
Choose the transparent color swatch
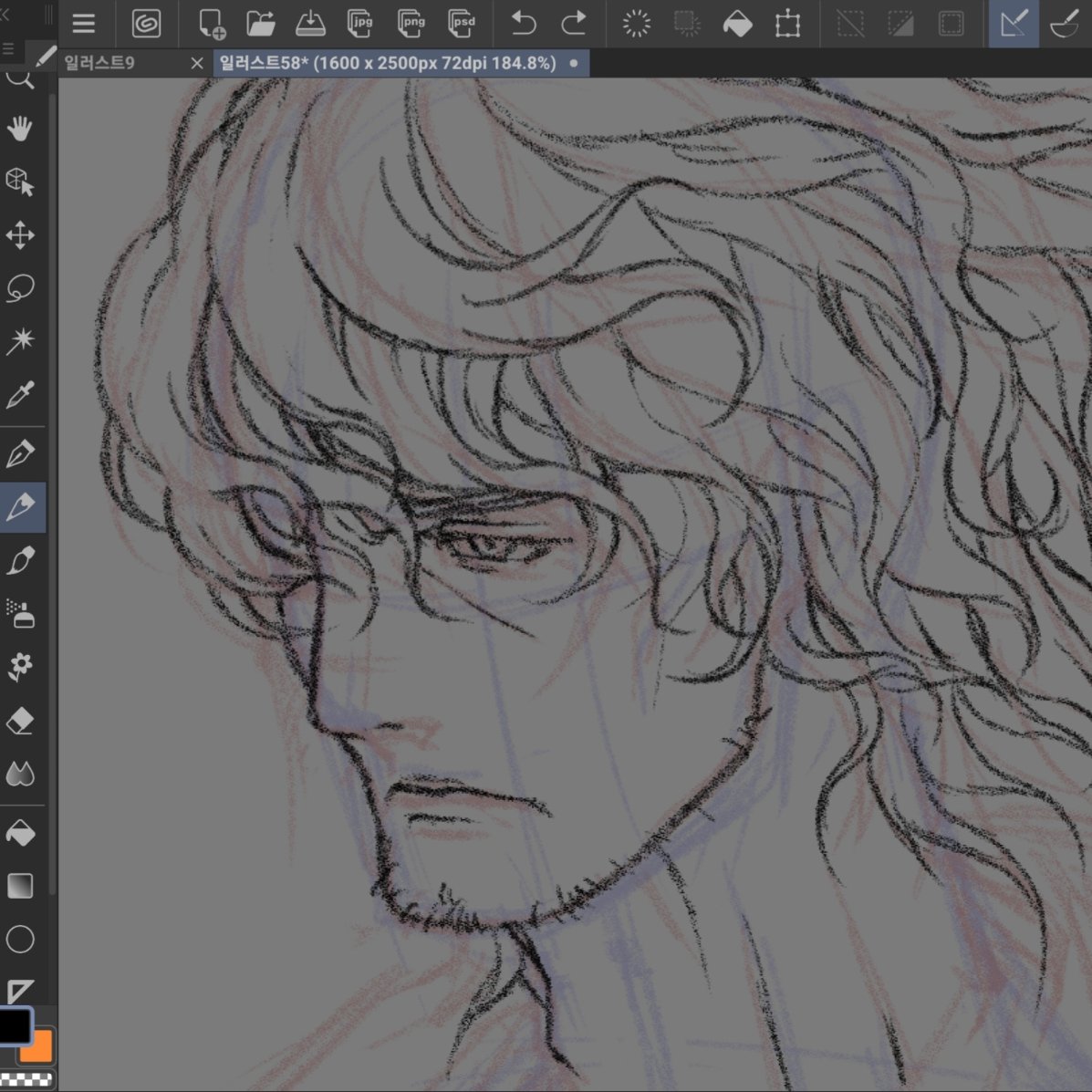click(26, 1080)
